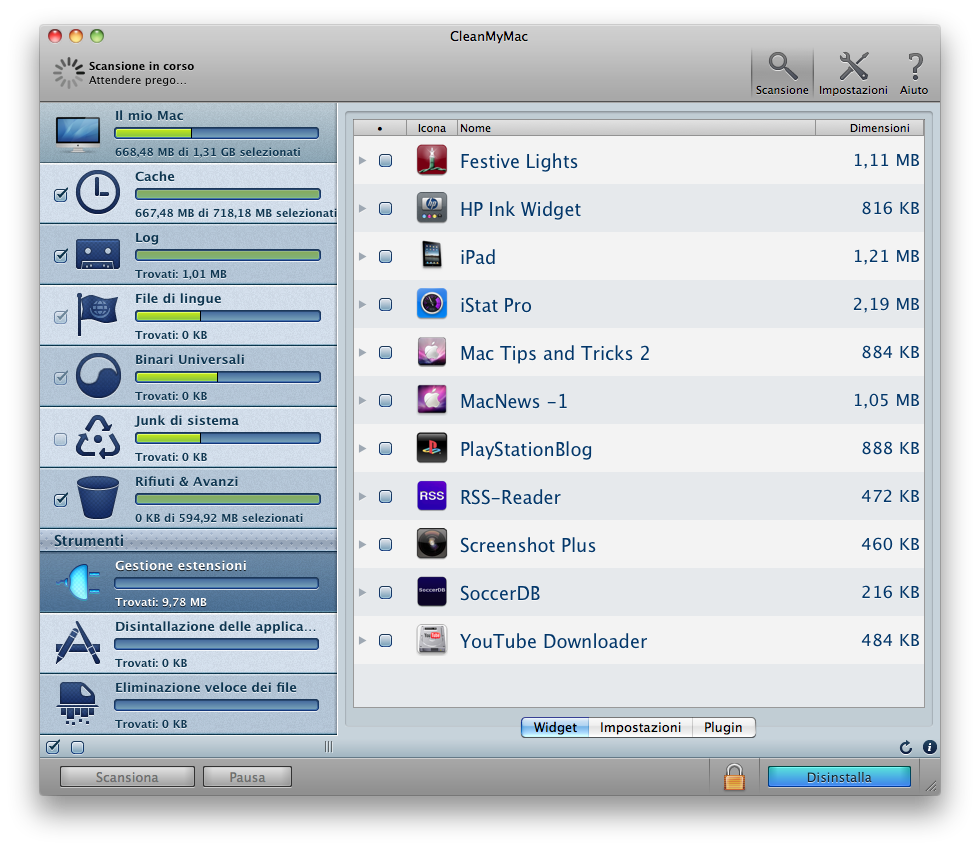Expand the PlayStationBlog disclosure triangle
The width and height of the screenshot is (980, 850).
(363, 449)
